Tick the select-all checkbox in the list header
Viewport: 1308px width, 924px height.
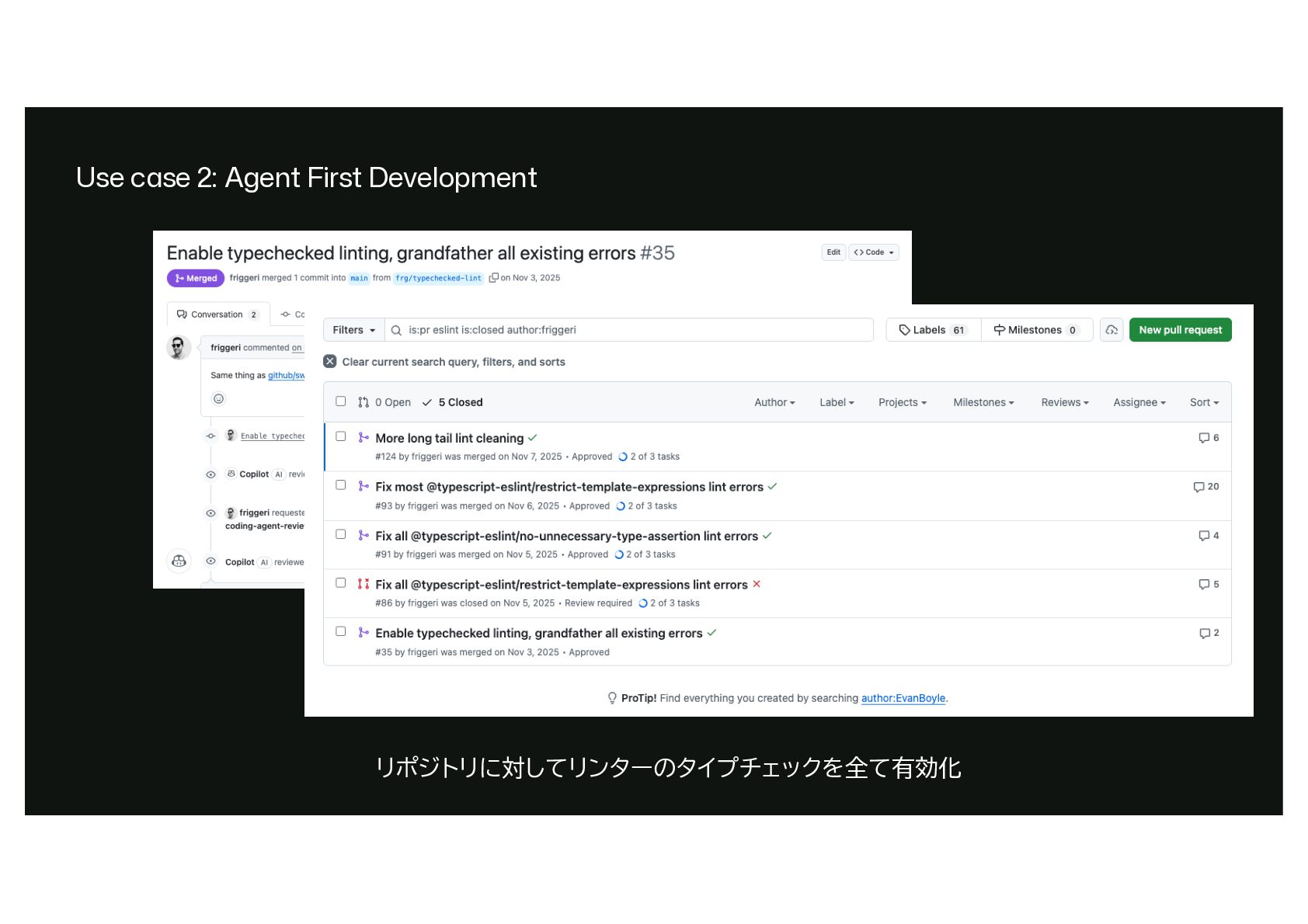pyautogui.click(x=341, y=401)
